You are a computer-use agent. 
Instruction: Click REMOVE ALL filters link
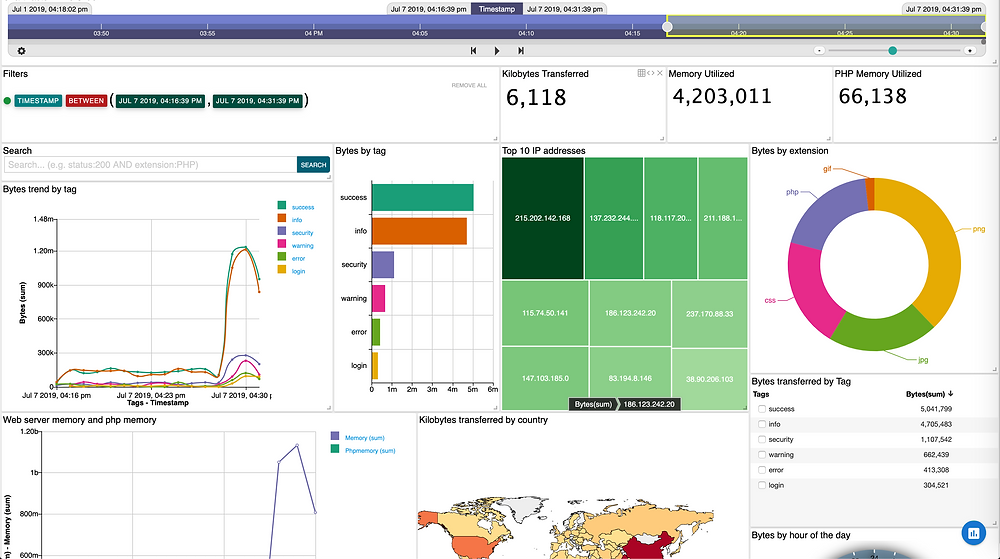(469, 85)
